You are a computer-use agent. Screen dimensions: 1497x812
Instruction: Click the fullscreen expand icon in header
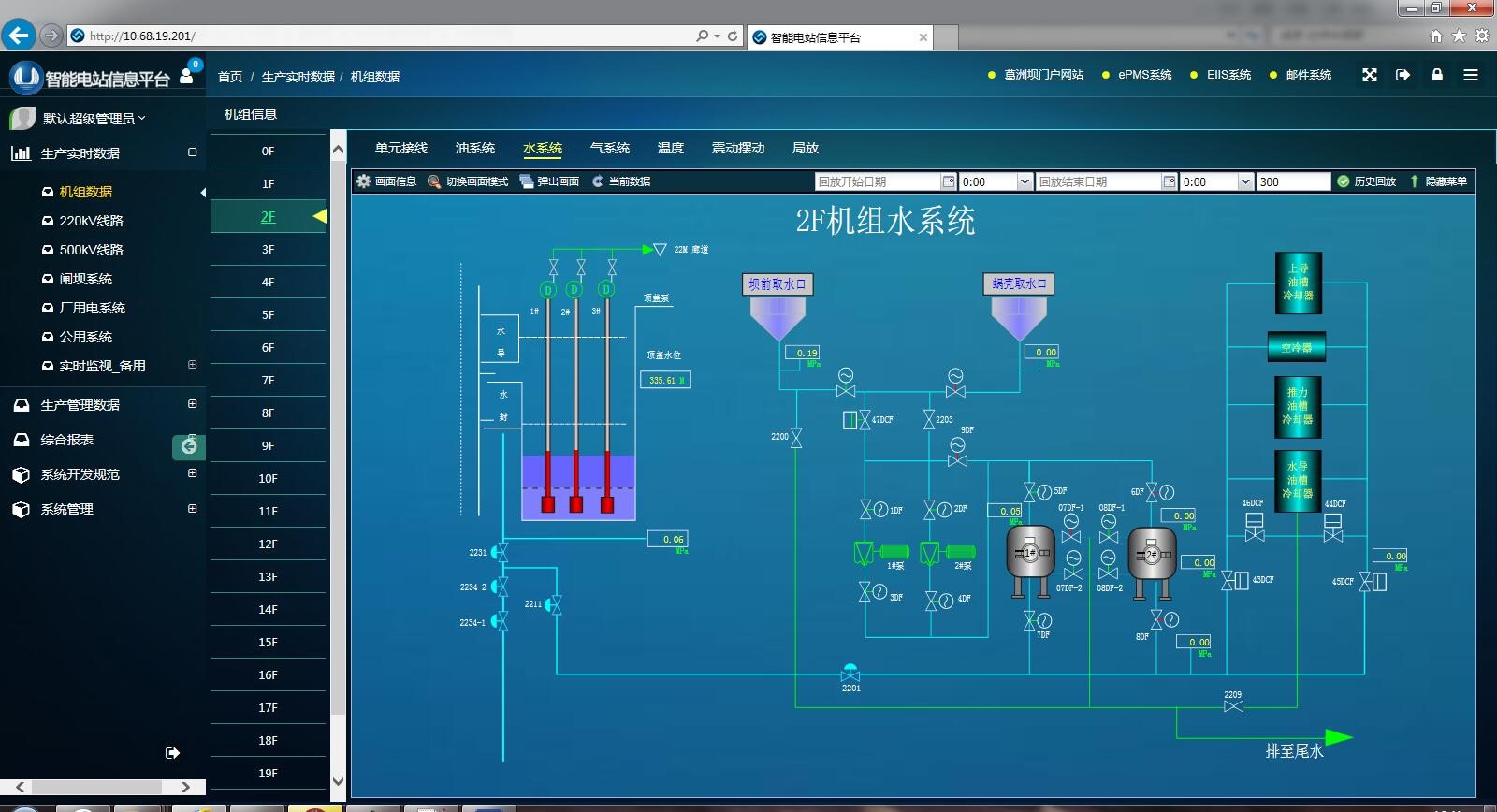1370,75
